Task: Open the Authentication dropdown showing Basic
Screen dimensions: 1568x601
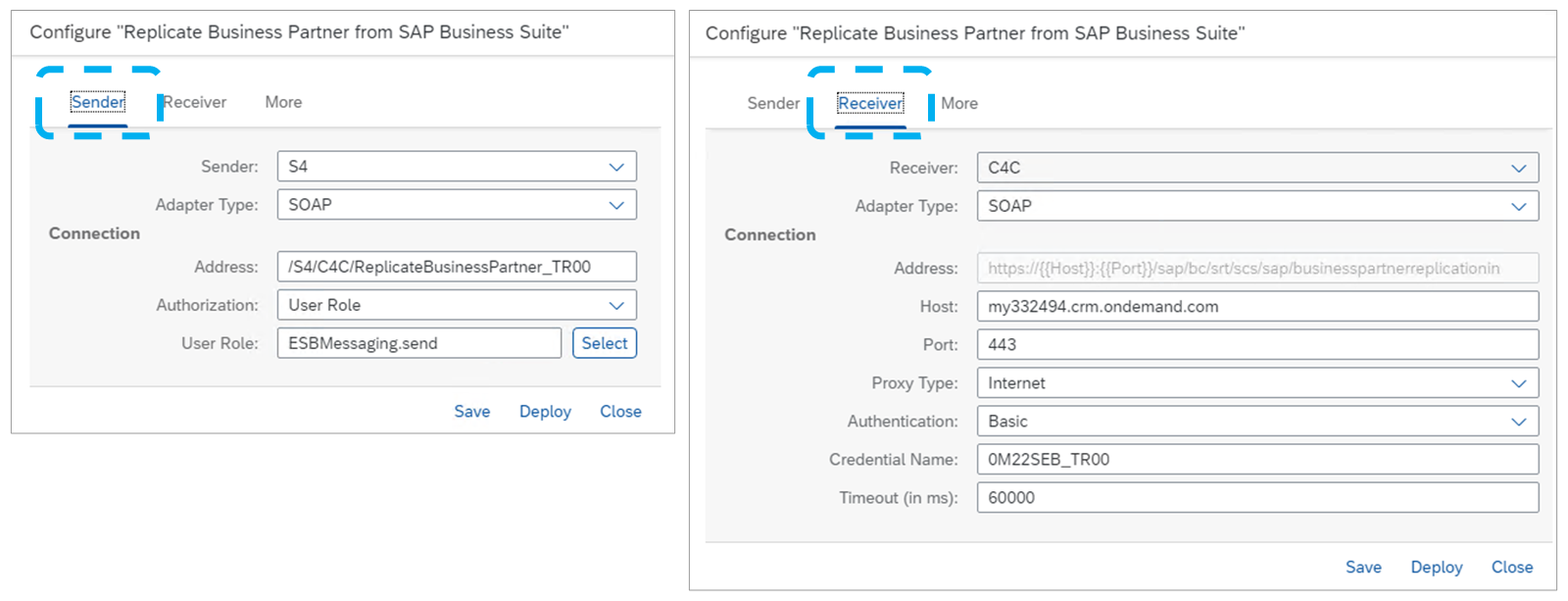Action: click(1257, 422)
